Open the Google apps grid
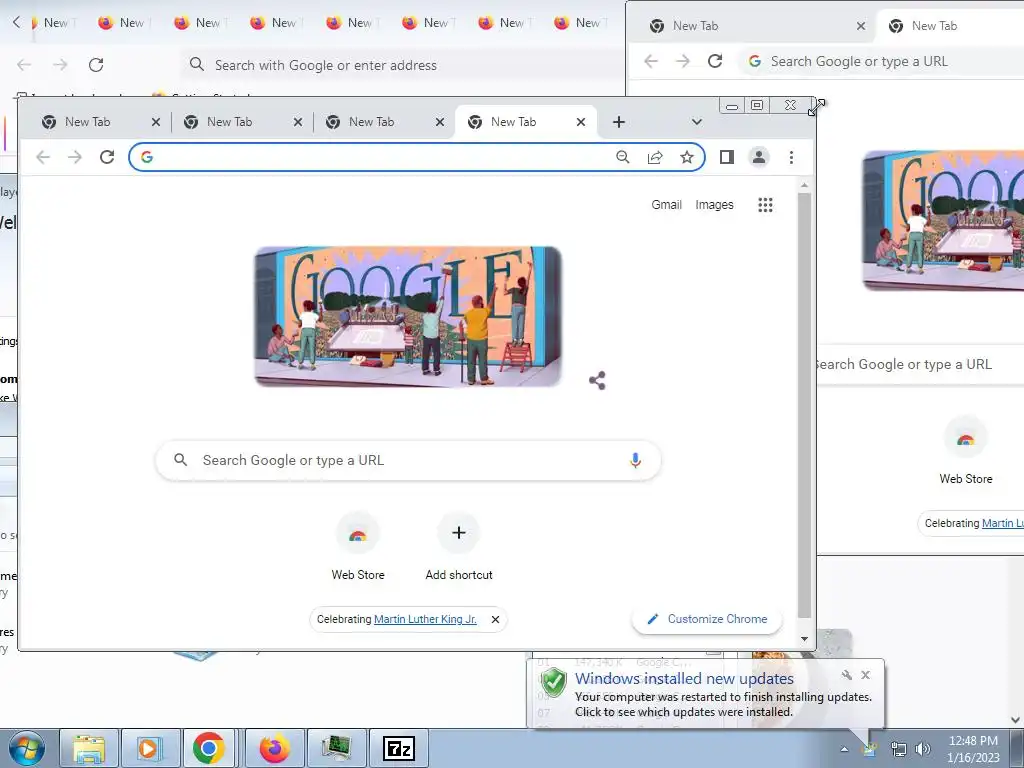Image resolution: width=1024 pixels, height=768 pixels. [765, 205]
